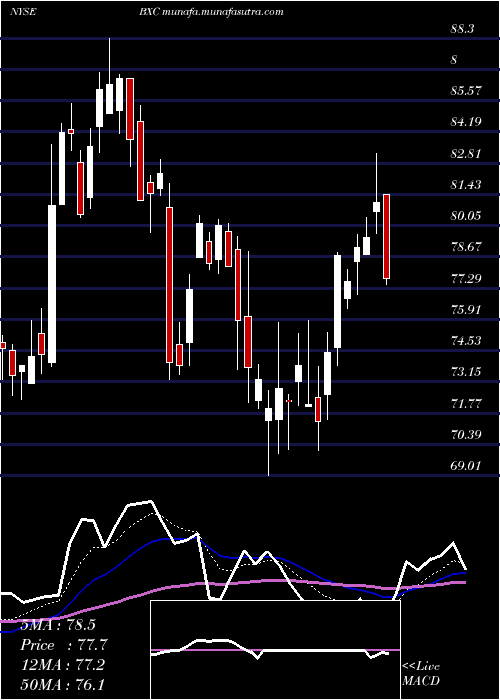Screen dimensions: 500x700
Task: Select the 69.01 price axis label
Action: click(466, 466)
